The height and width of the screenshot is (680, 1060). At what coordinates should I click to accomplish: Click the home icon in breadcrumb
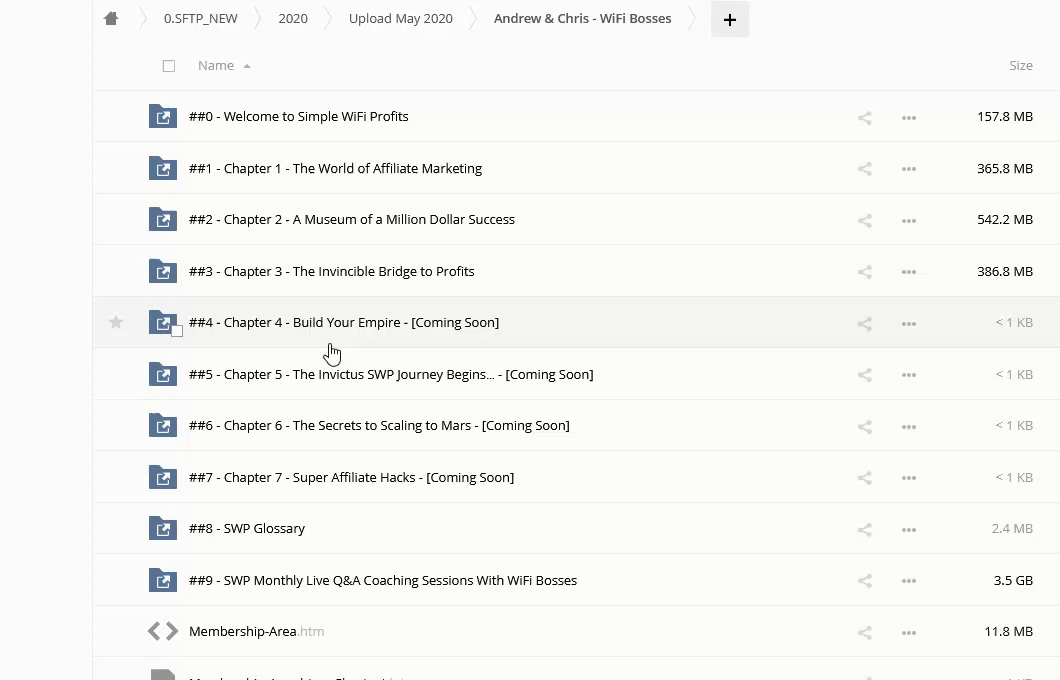click(111, 19)
